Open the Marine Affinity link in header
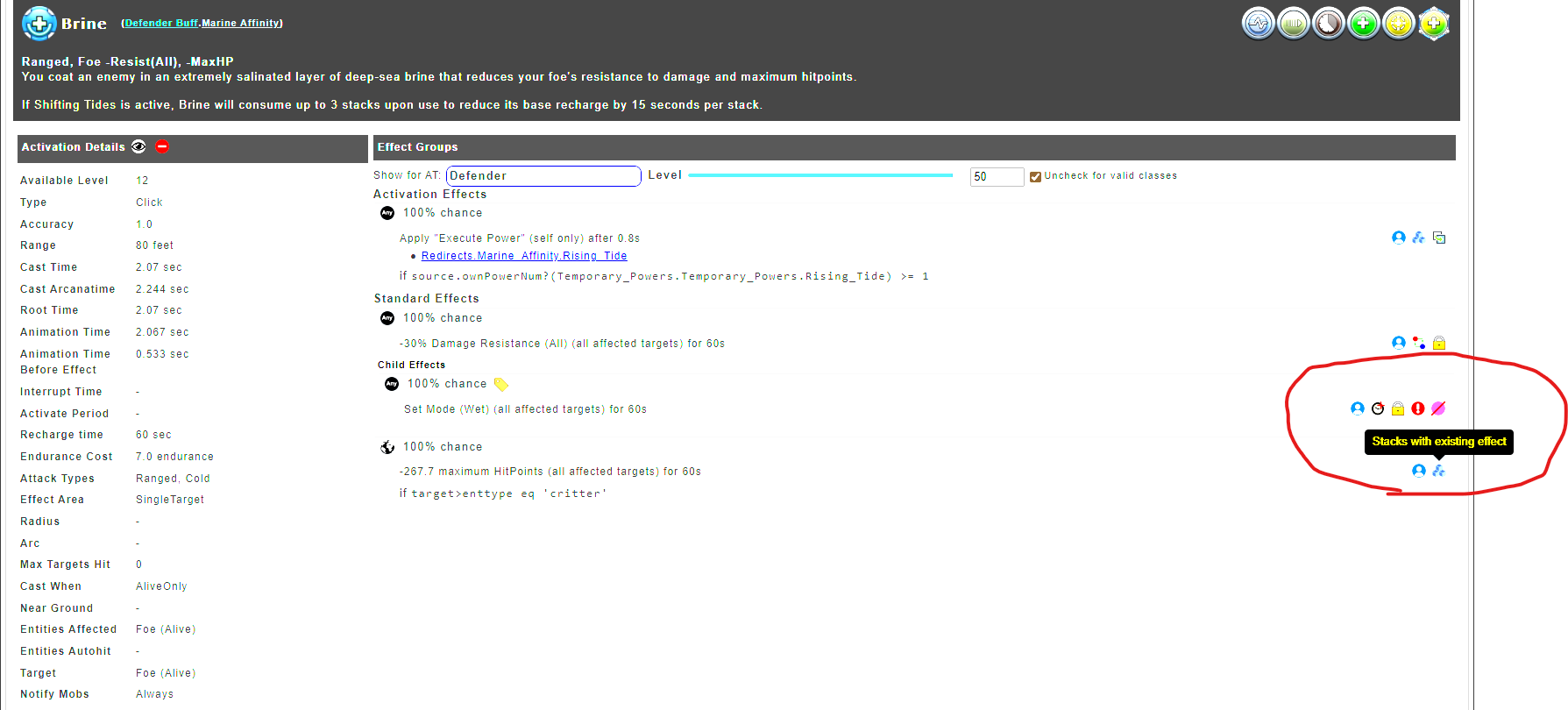 point(241,23)
